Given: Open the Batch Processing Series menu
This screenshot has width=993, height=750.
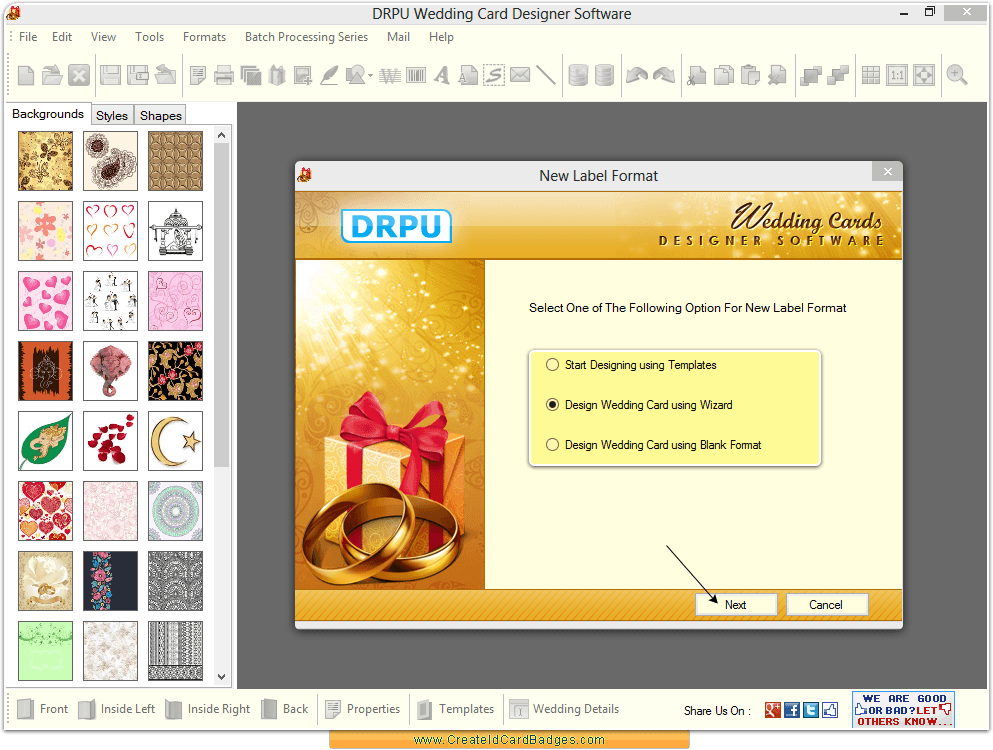Looking at the screenshot, I should [x=307, y=37].
